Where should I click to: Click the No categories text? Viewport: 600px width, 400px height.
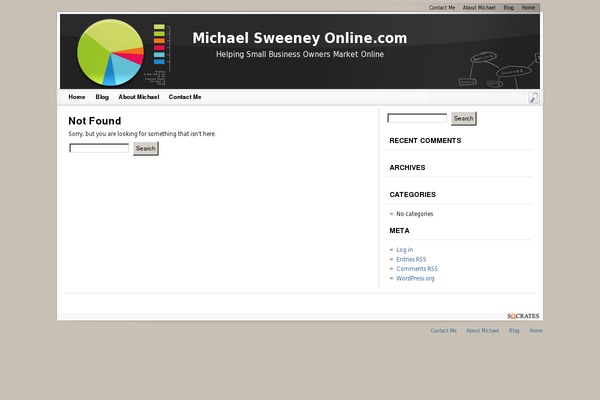tap(415, 214)
